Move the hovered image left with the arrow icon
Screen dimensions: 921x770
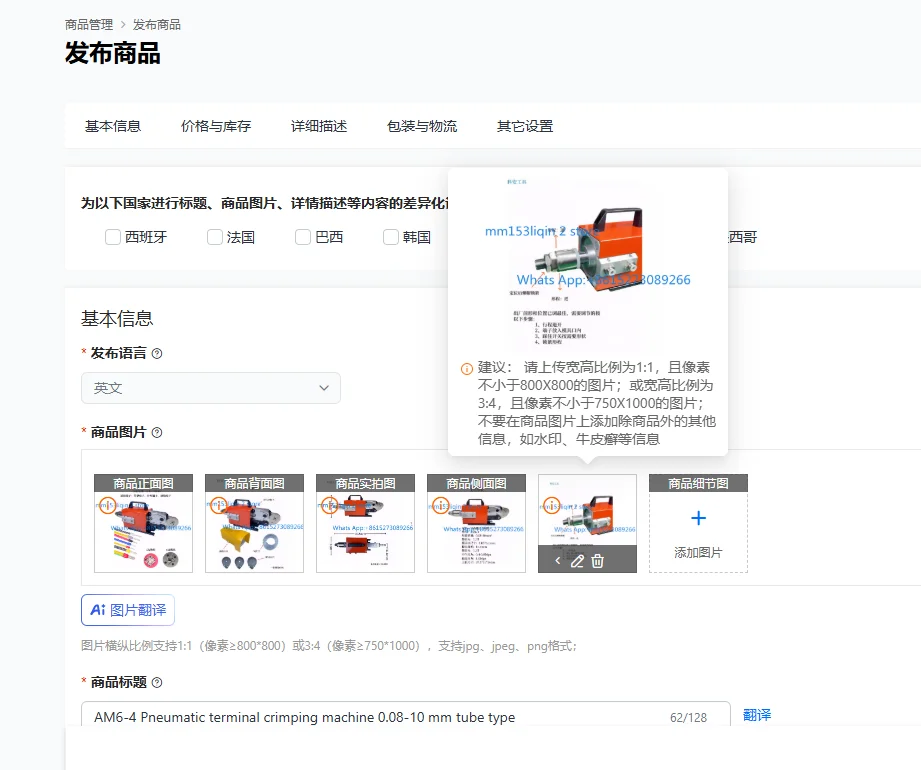tap(558, 561)
